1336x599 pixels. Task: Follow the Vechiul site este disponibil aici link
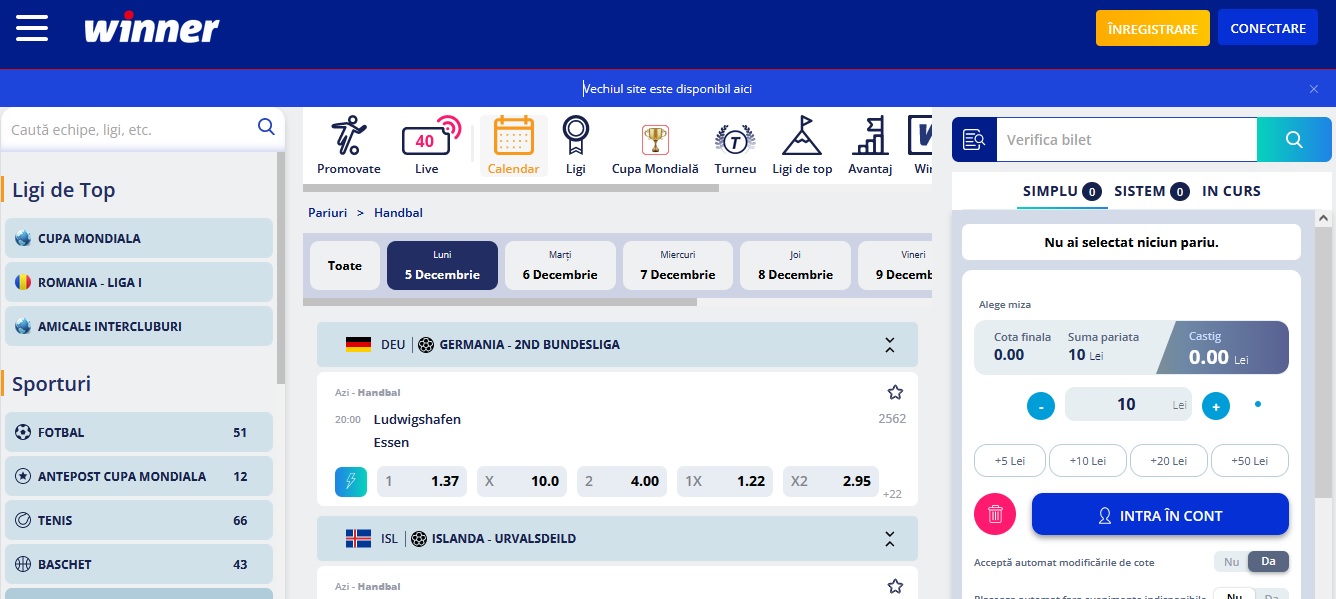[667, 89]
